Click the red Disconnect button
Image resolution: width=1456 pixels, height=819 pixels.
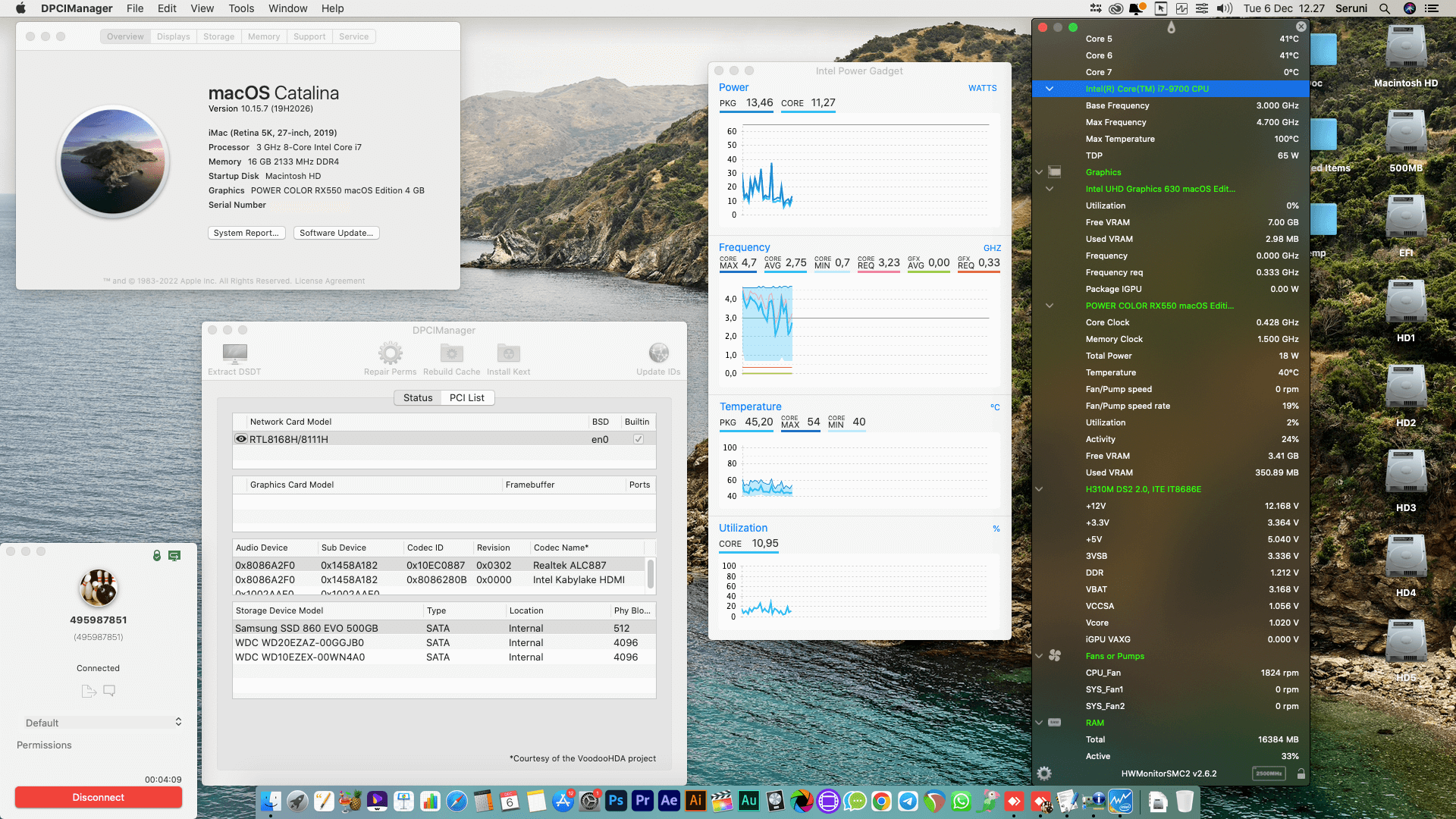point(99,797)
